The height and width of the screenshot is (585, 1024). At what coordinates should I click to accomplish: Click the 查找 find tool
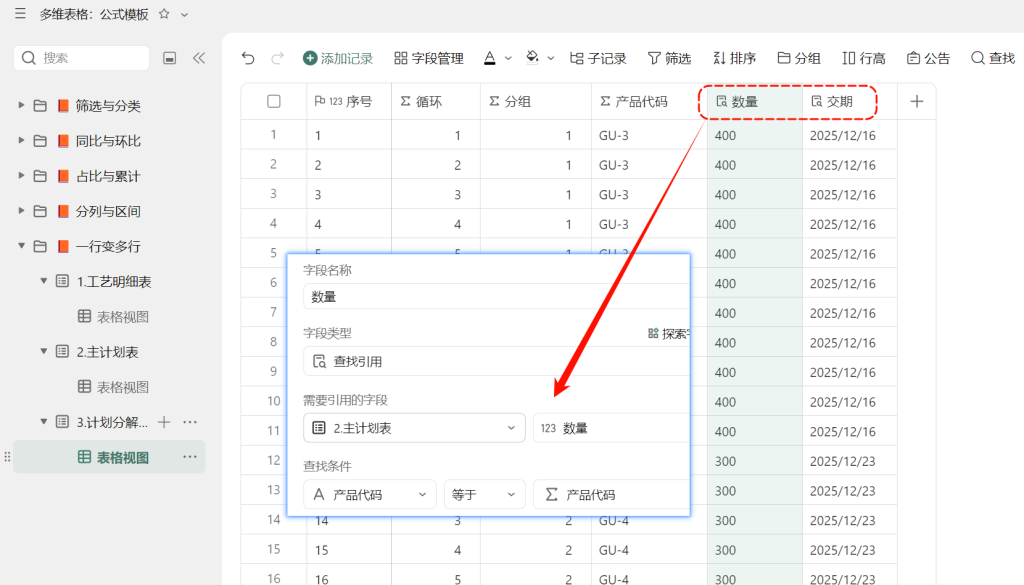click(x=993, y=58)
